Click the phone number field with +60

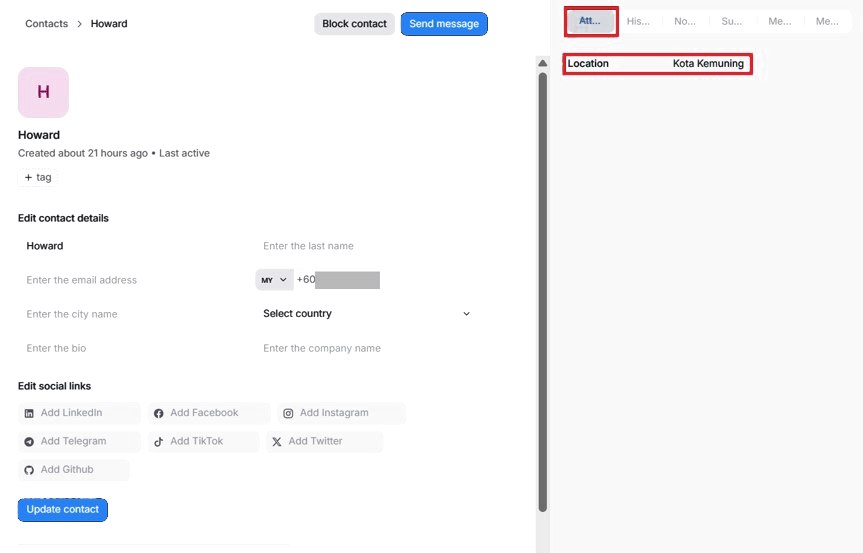[338, 280]
